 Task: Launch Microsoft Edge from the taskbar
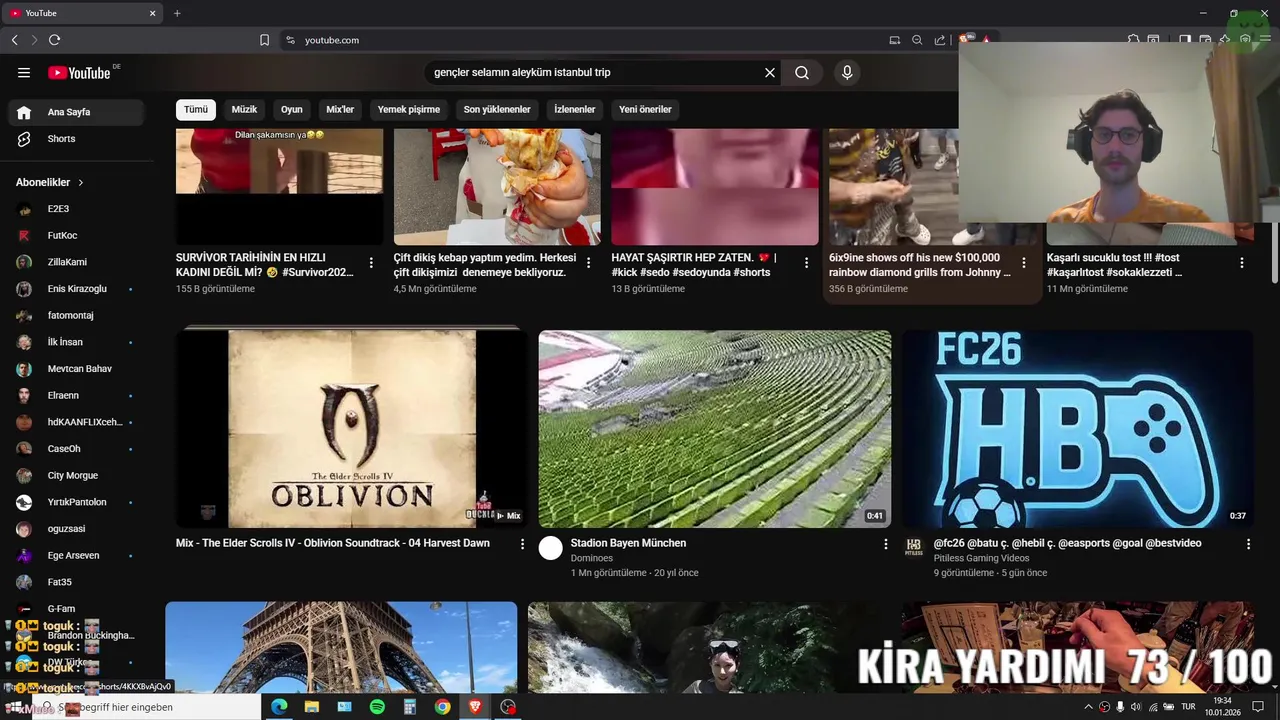[279, 707]
